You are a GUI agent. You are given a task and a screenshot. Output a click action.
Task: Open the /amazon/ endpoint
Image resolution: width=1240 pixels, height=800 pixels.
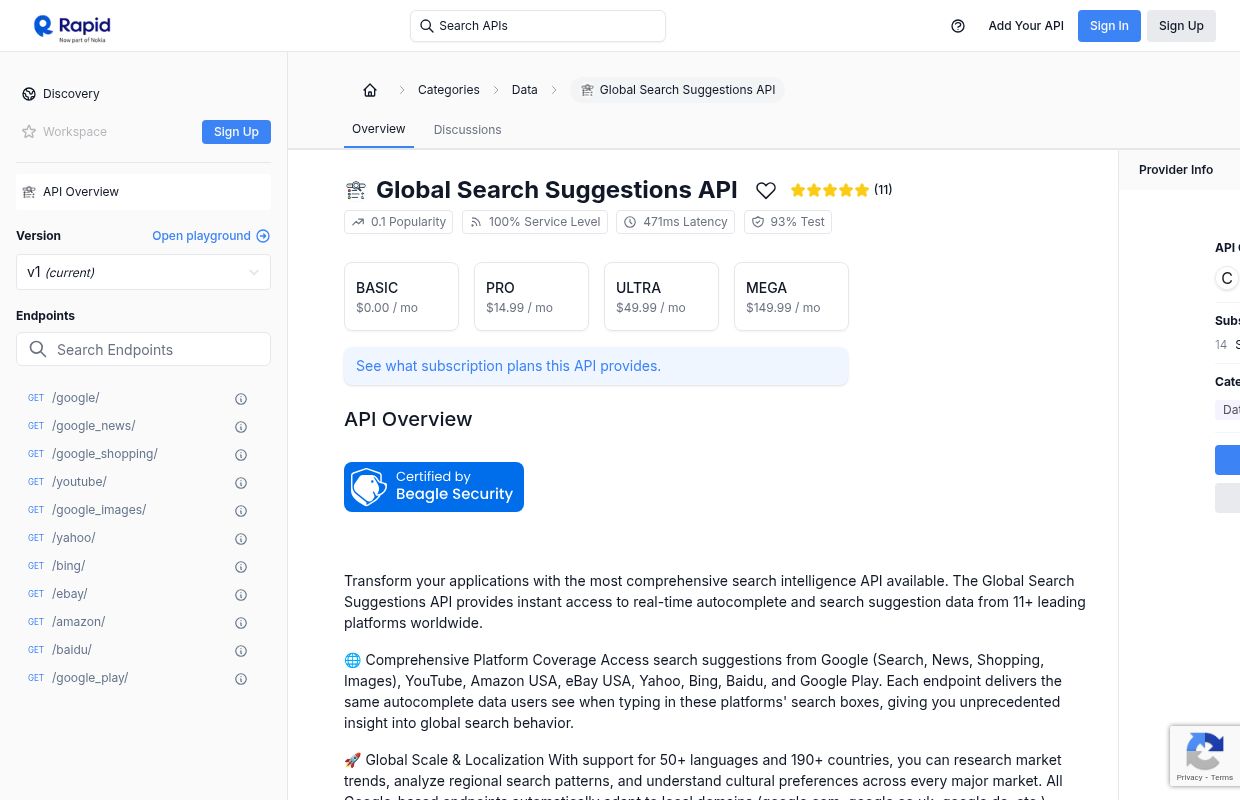click(x=79, y=622)
